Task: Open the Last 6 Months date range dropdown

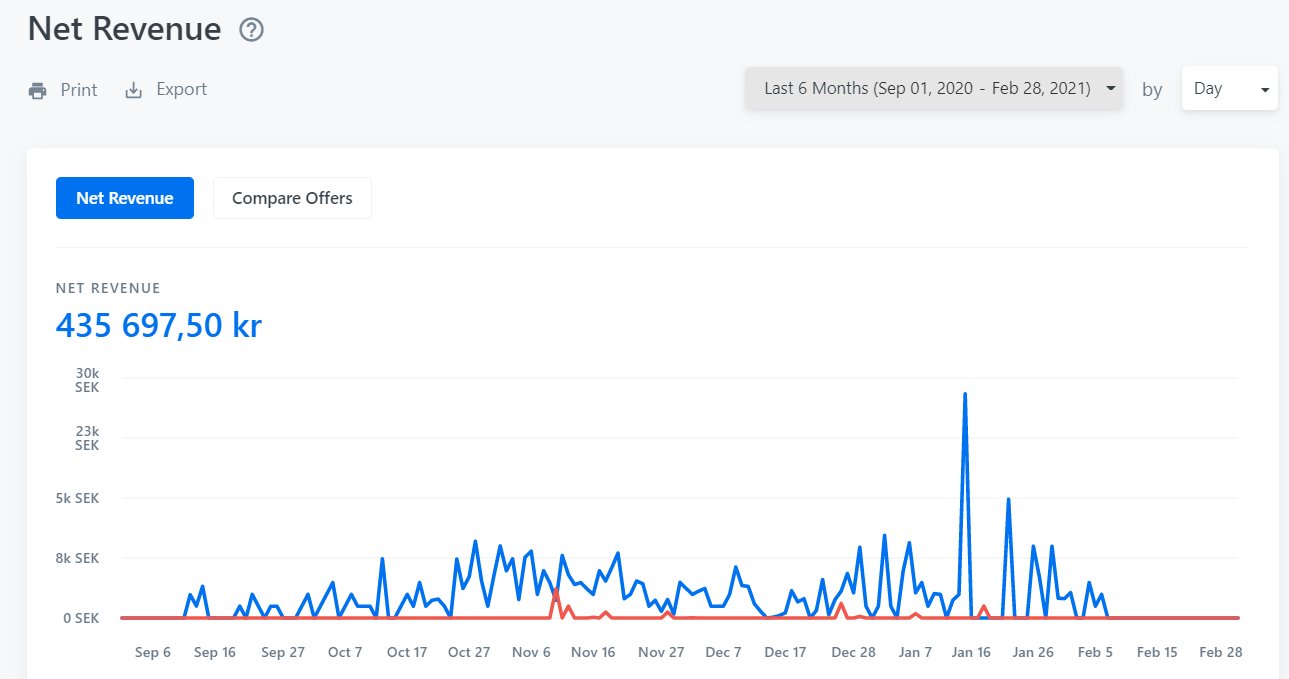Action: pos(933,88)
